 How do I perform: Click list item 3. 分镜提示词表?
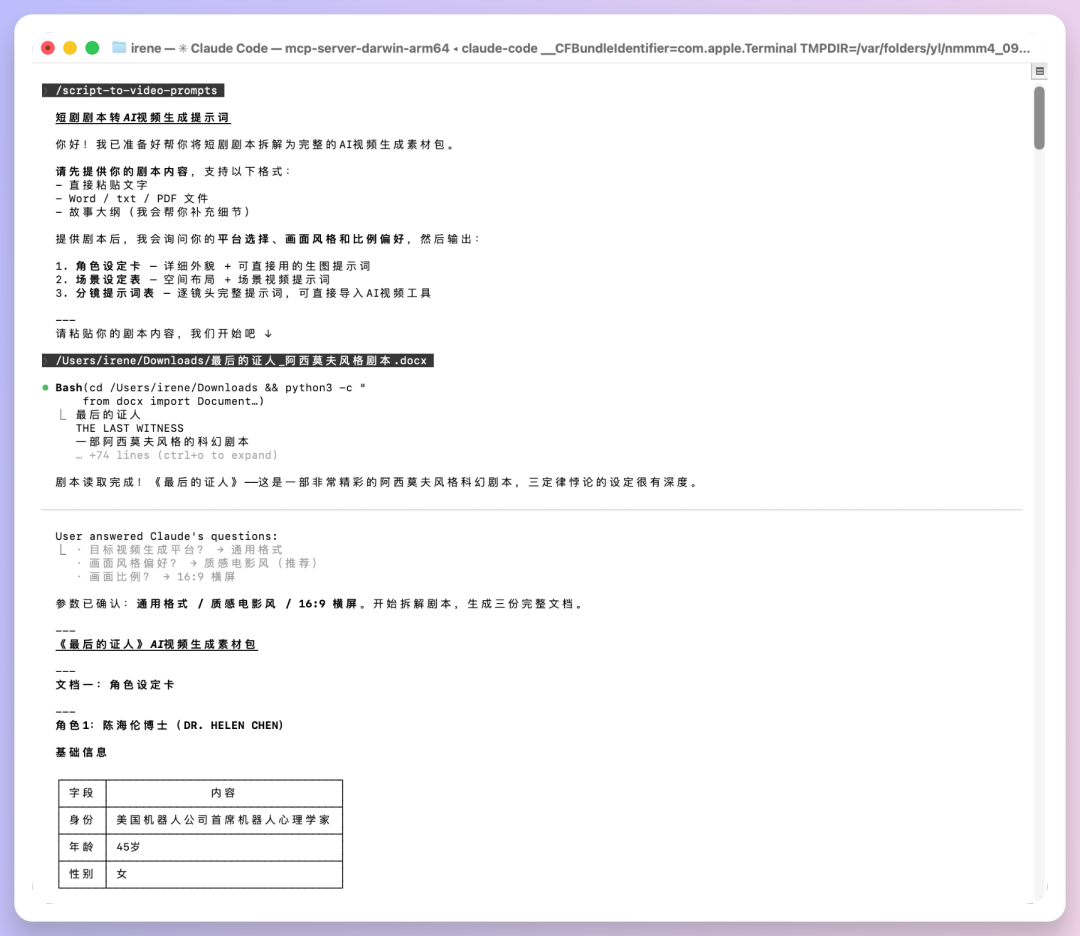point(243,293)
